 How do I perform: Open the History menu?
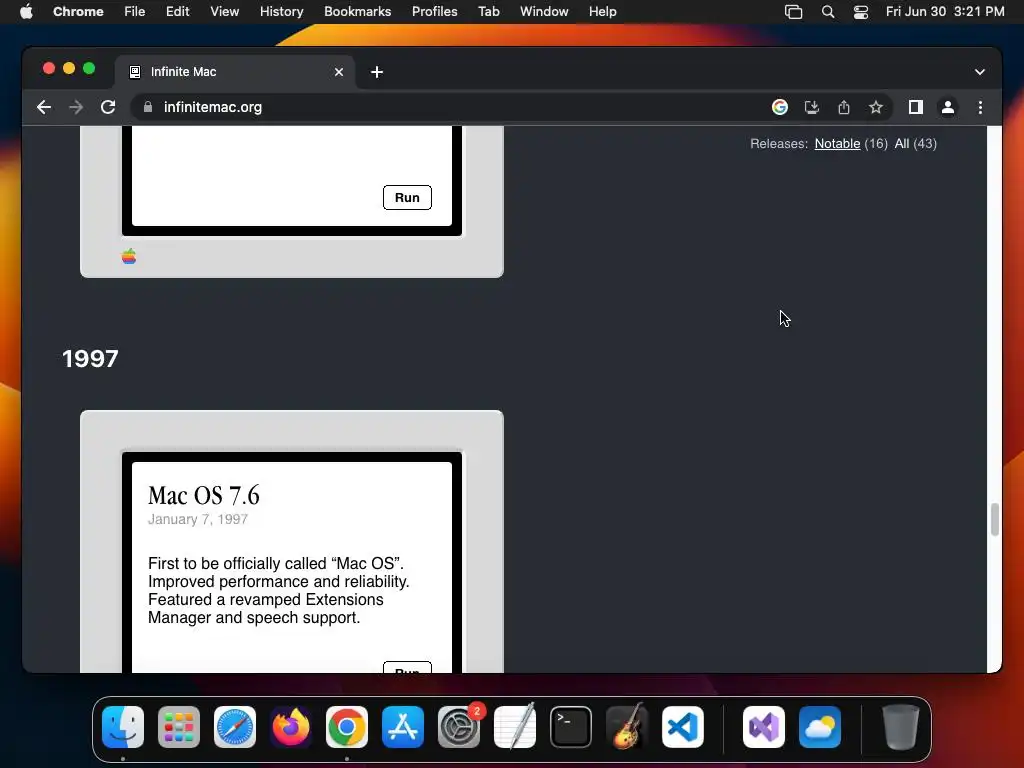click(x=281, y=12)
